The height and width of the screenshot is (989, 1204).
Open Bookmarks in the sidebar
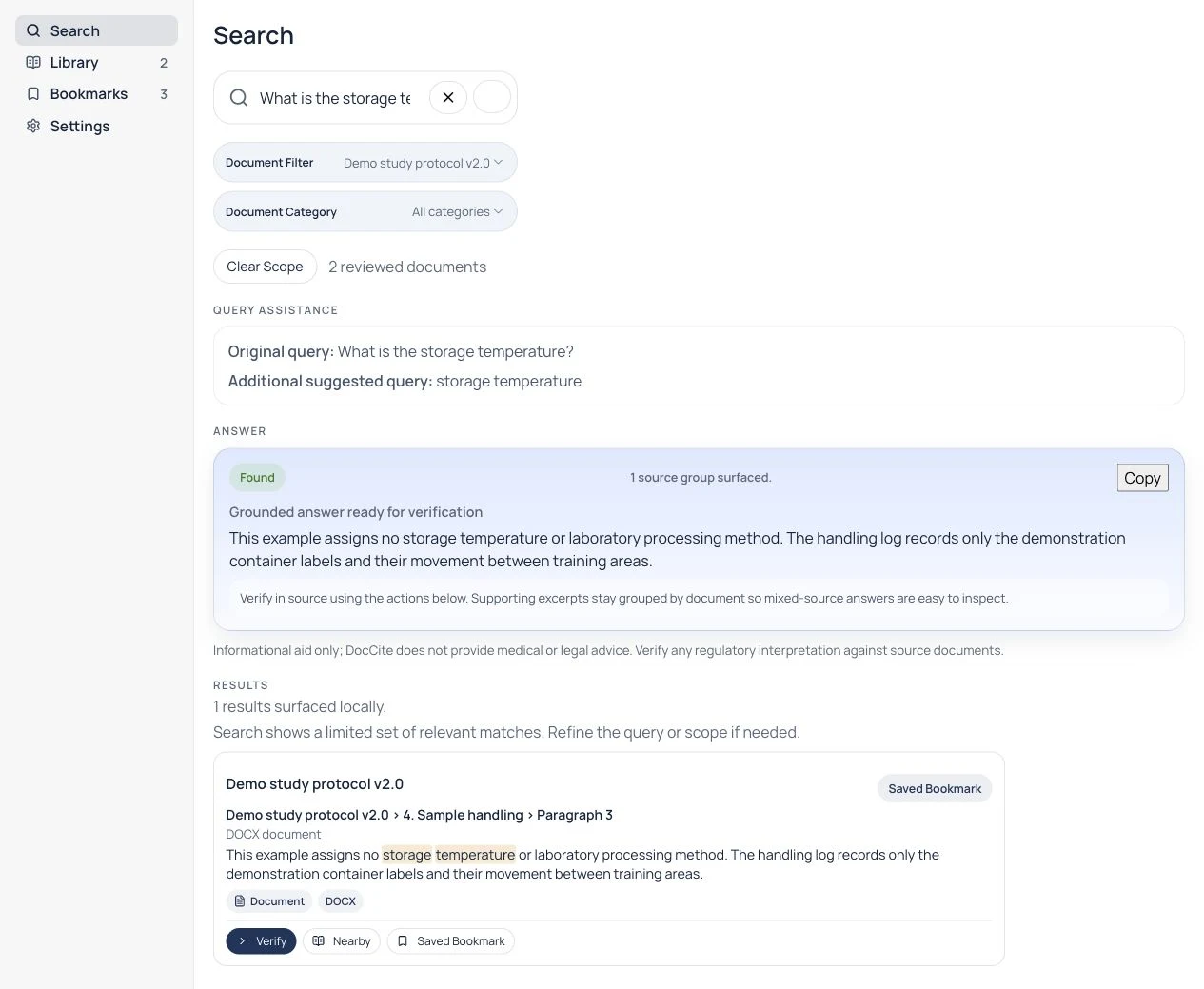[96, 94]
